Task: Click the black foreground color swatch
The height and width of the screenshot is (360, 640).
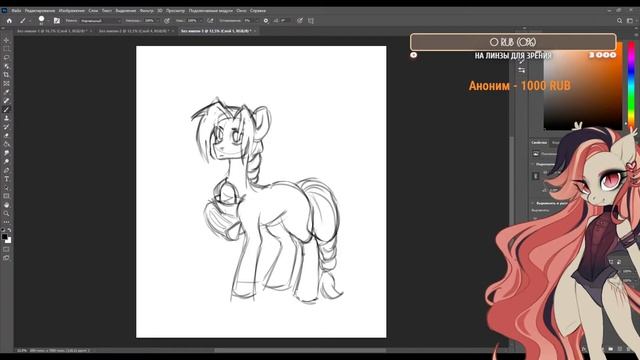Action: (x=4, y=236)
